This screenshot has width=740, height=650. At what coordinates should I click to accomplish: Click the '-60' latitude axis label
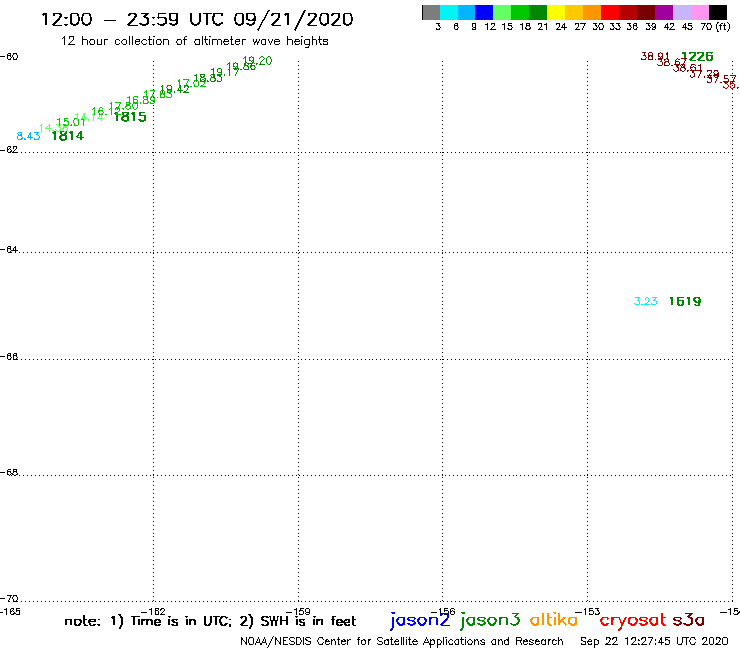click(x=9, y=57)
